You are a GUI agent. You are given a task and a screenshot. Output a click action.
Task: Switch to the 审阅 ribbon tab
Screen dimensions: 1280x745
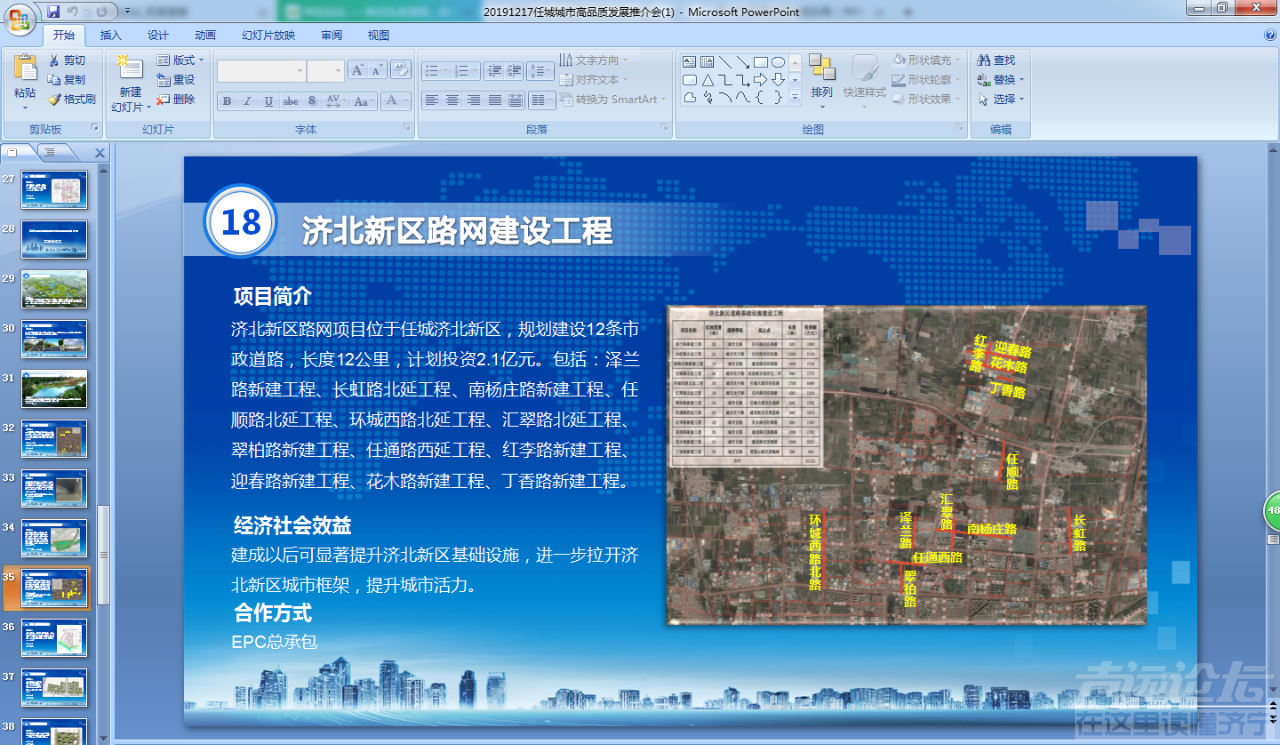click(x=331, y=35)
